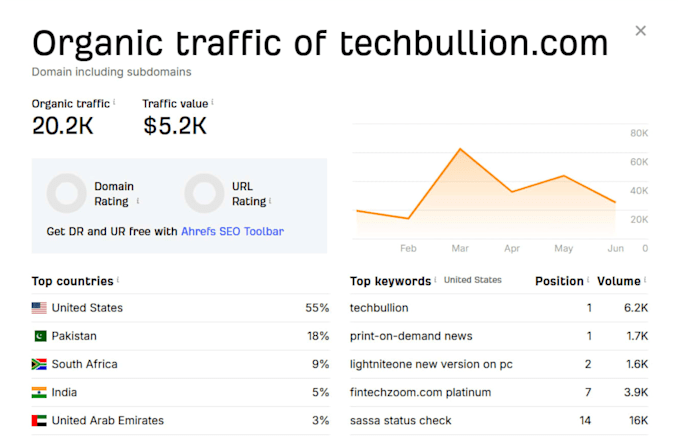Click the South Africa flag icon
Viewport: 680px width, 445px height.
39,364
